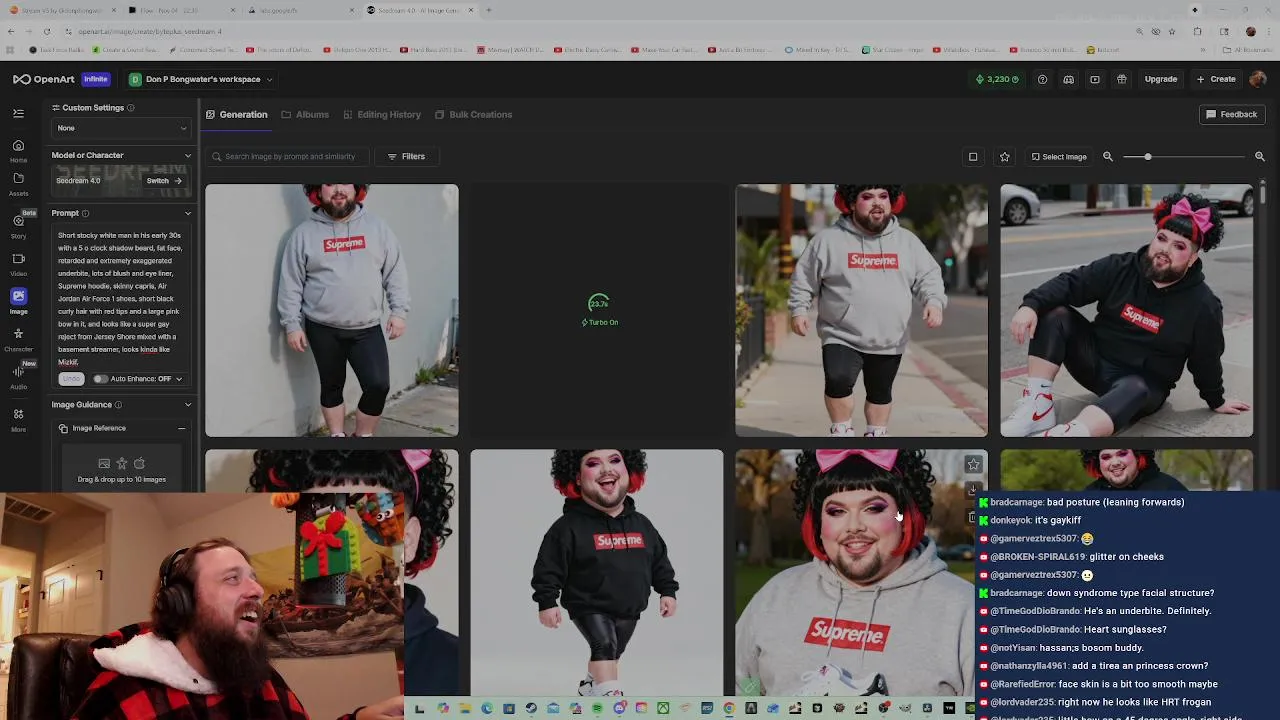Collapse Model or Character section
1280x720 pixels.
coord(187,155)
